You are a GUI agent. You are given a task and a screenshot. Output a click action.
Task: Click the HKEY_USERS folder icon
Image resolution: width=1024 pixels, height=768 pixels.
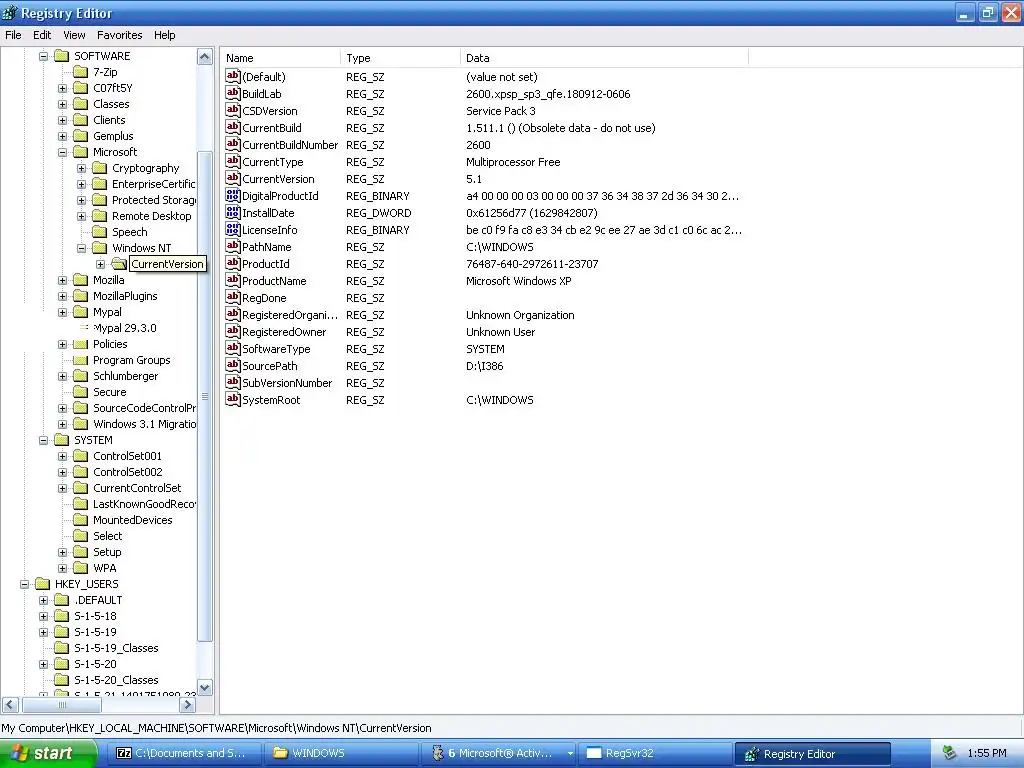(42, 584)
